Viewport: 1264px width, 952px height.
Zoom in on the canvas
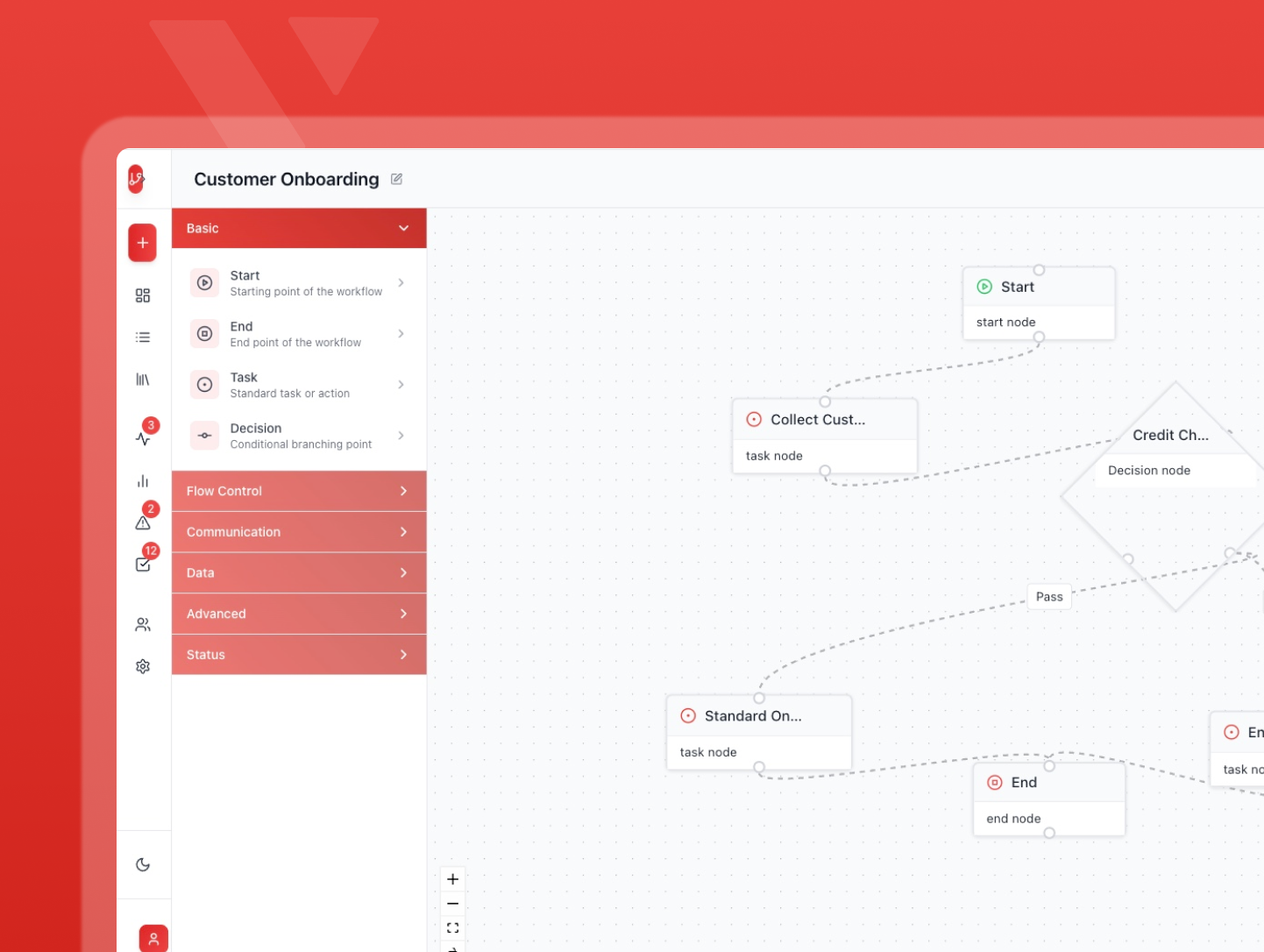452,879
